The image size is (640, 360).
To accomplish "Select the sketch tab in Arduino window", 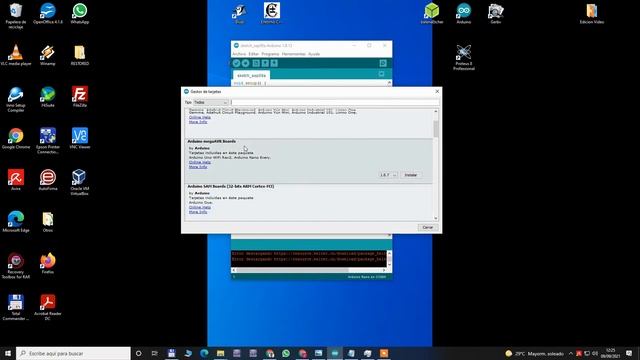I will 251,76.
